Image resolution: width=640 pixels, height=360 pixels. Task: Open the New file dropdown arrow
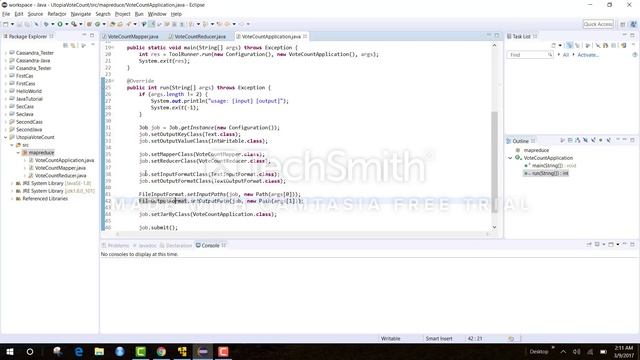coord(12,24)
